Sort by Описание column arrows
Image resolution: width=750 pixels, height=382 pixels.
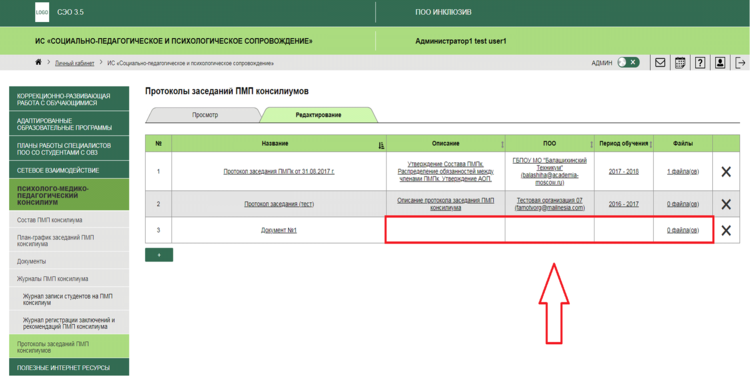point(502,144)
